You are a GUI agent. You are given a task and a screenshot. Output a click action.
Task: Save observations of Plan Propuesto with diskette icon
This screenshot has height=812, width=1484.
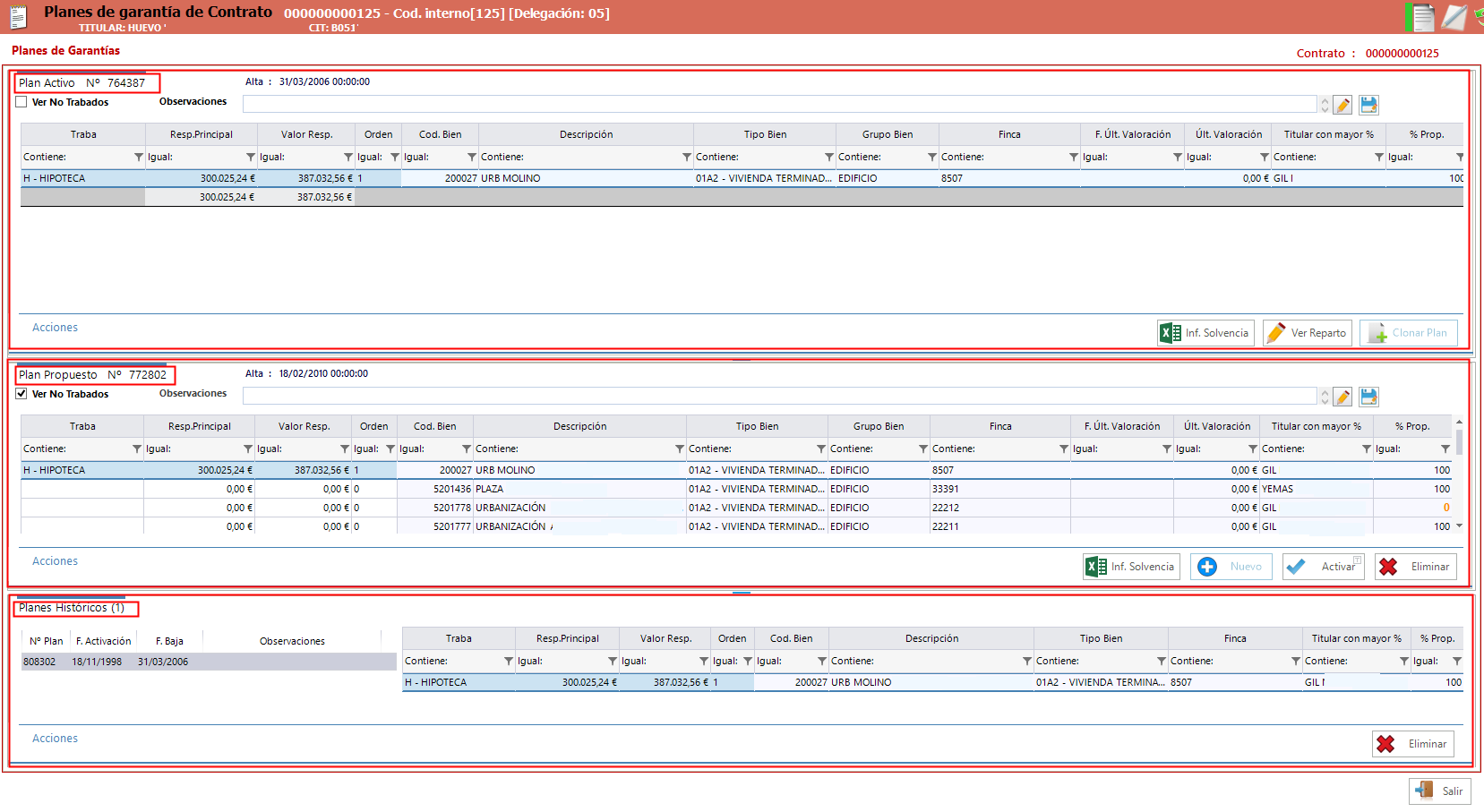(1368, 397)
